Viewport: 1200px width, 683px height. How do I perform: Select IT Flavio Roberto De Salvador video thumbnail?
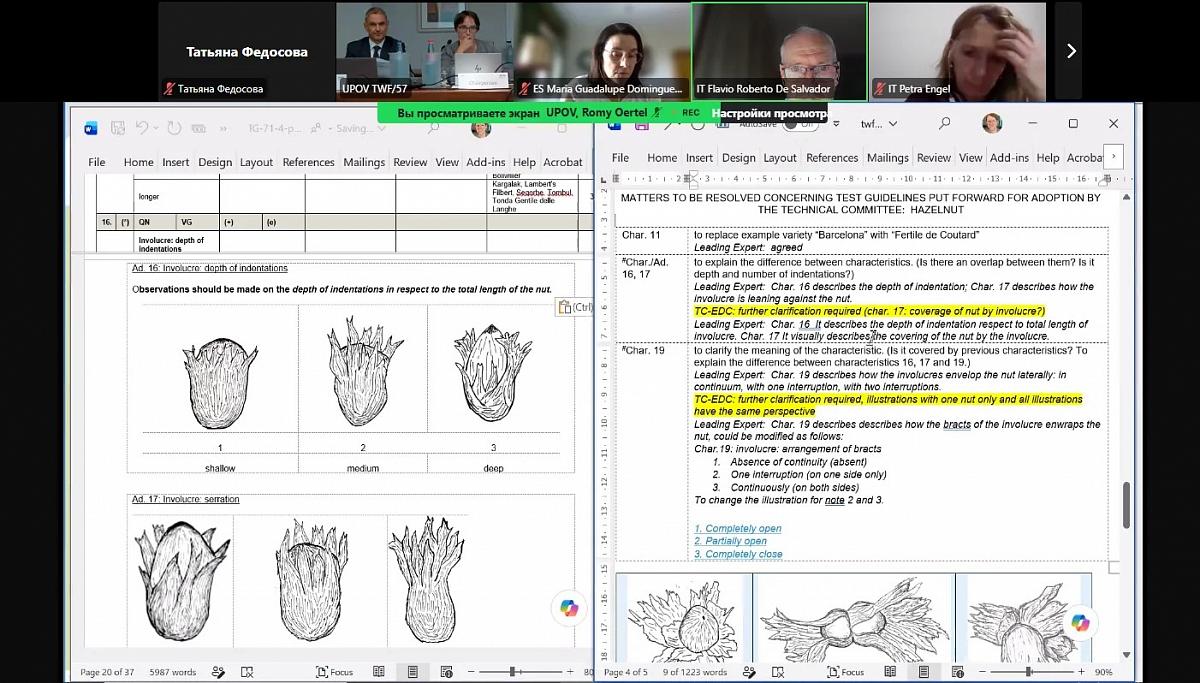click(x=780, y=51)
